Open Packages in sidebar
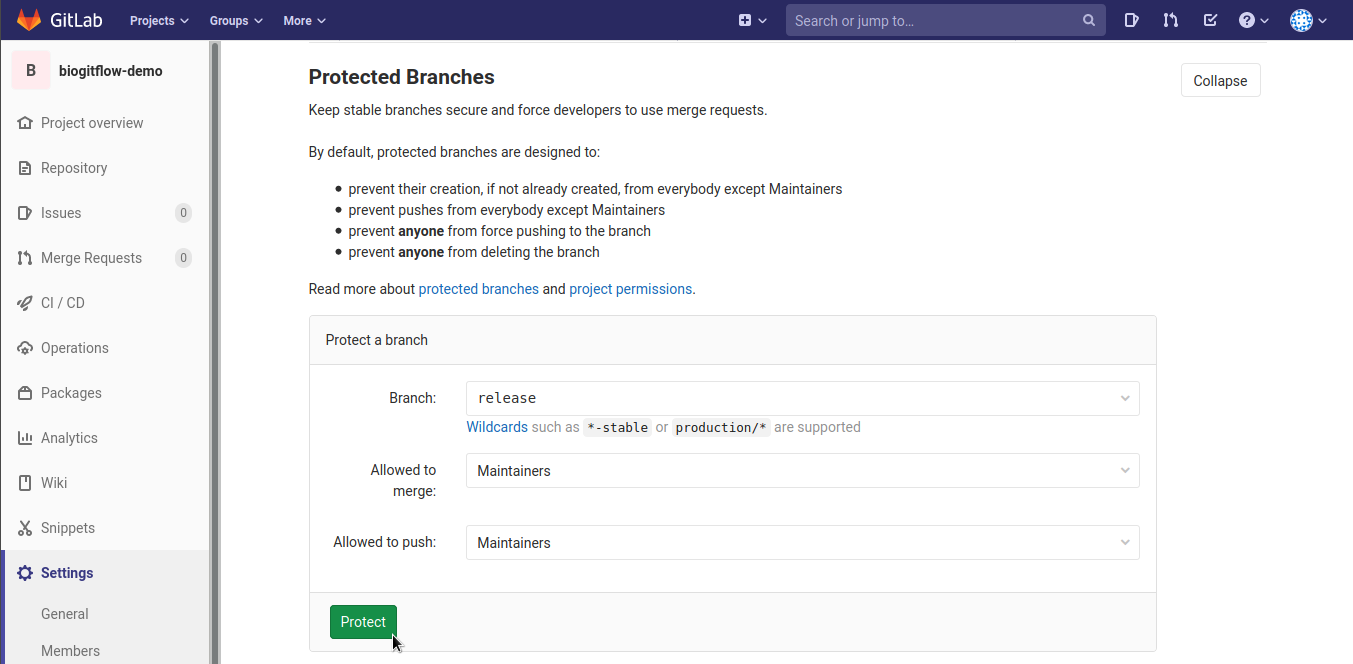Image resolution: width=1353 pixels, height=664 pixels. tap(71, 393)
